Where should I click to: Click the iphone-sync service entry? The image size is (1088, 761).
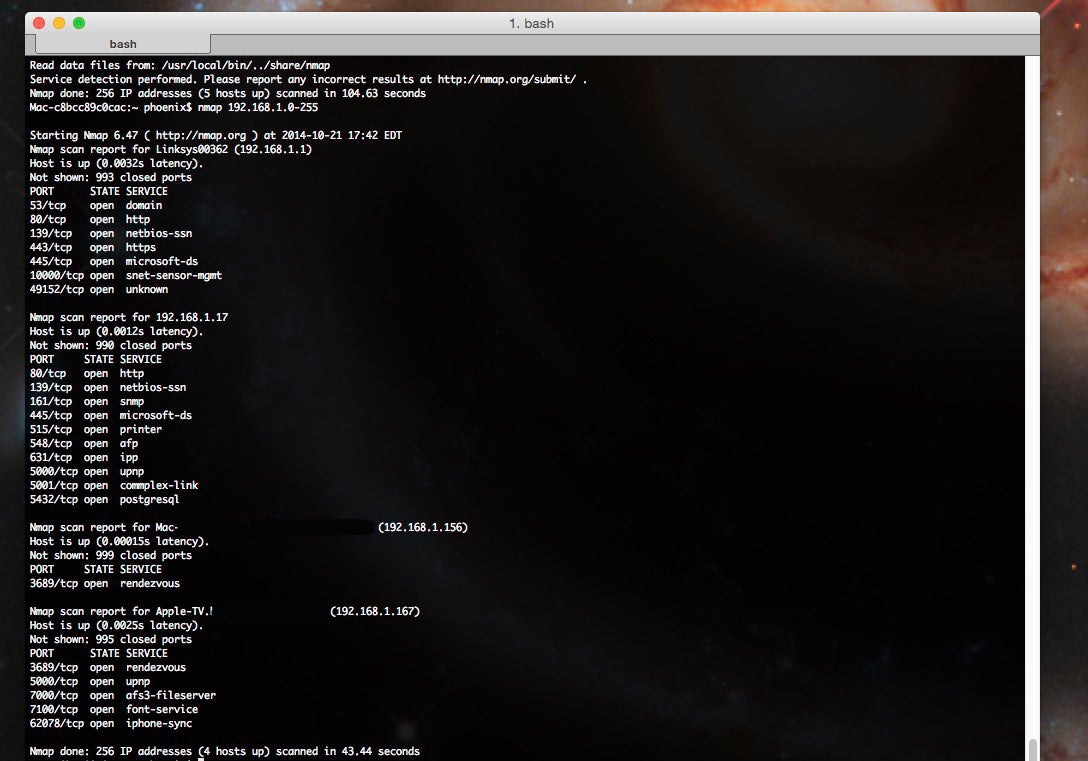[159, 724]
